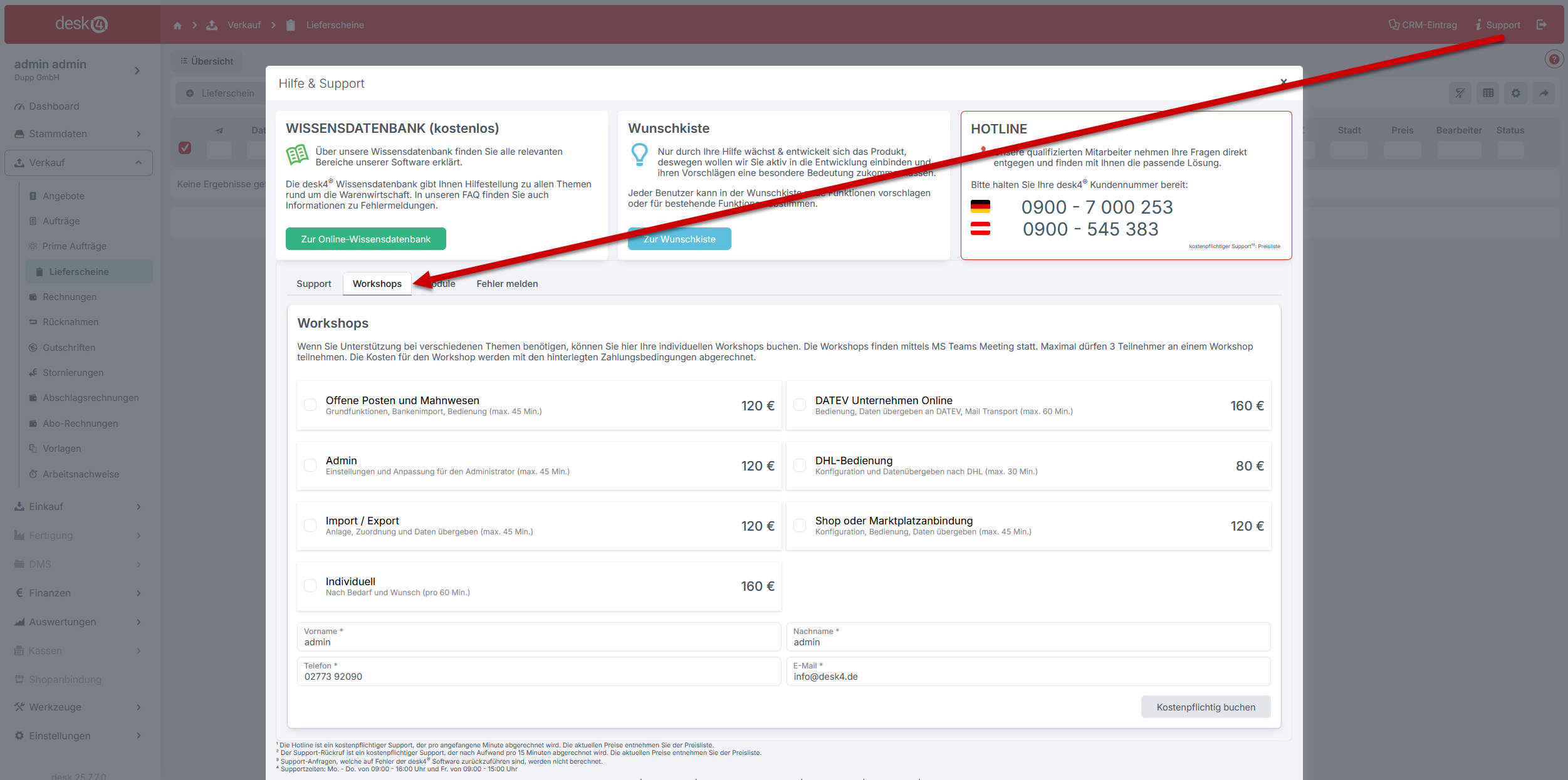Image resolution: width=1568 pixels, height=780 pixels.
Task: Select the DHL-Bedienung workshop option
Action: click(800, 465)
